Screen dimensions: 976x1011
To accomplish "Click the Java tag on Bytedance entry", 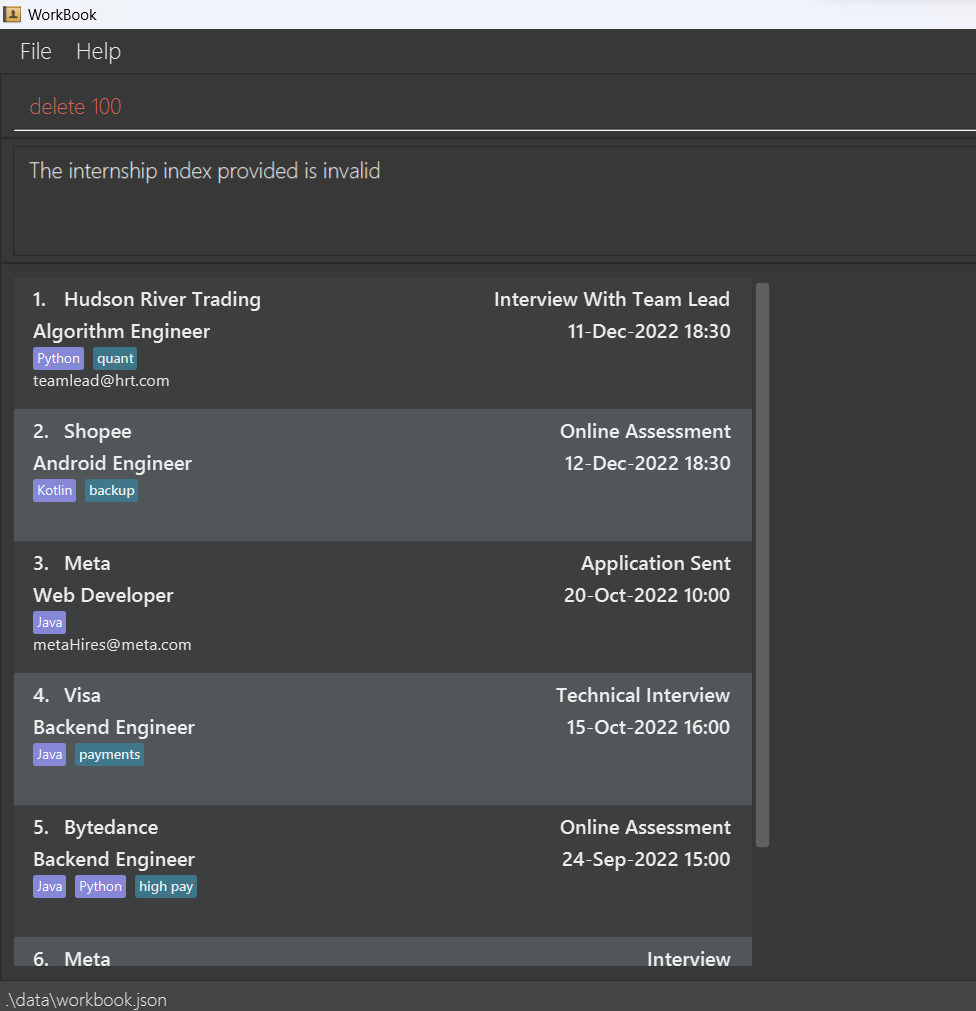I will click(x=49, y=887).
